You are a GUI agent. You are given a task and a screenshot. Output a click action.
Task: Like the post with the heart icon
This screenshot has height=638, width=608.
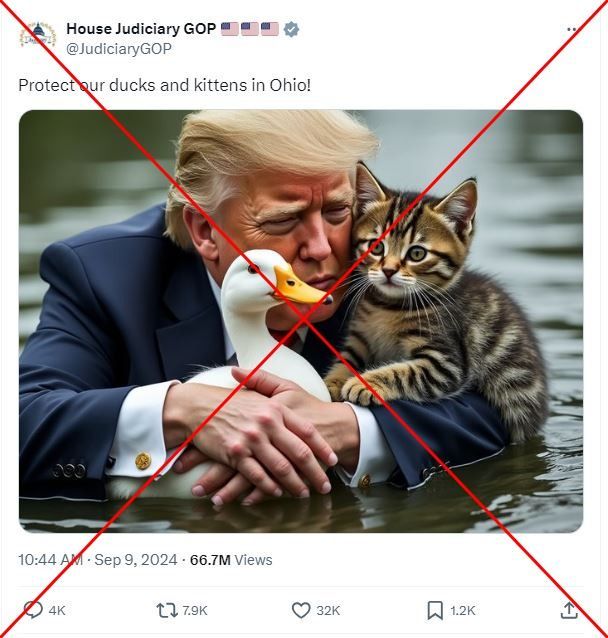click(301, 610)
